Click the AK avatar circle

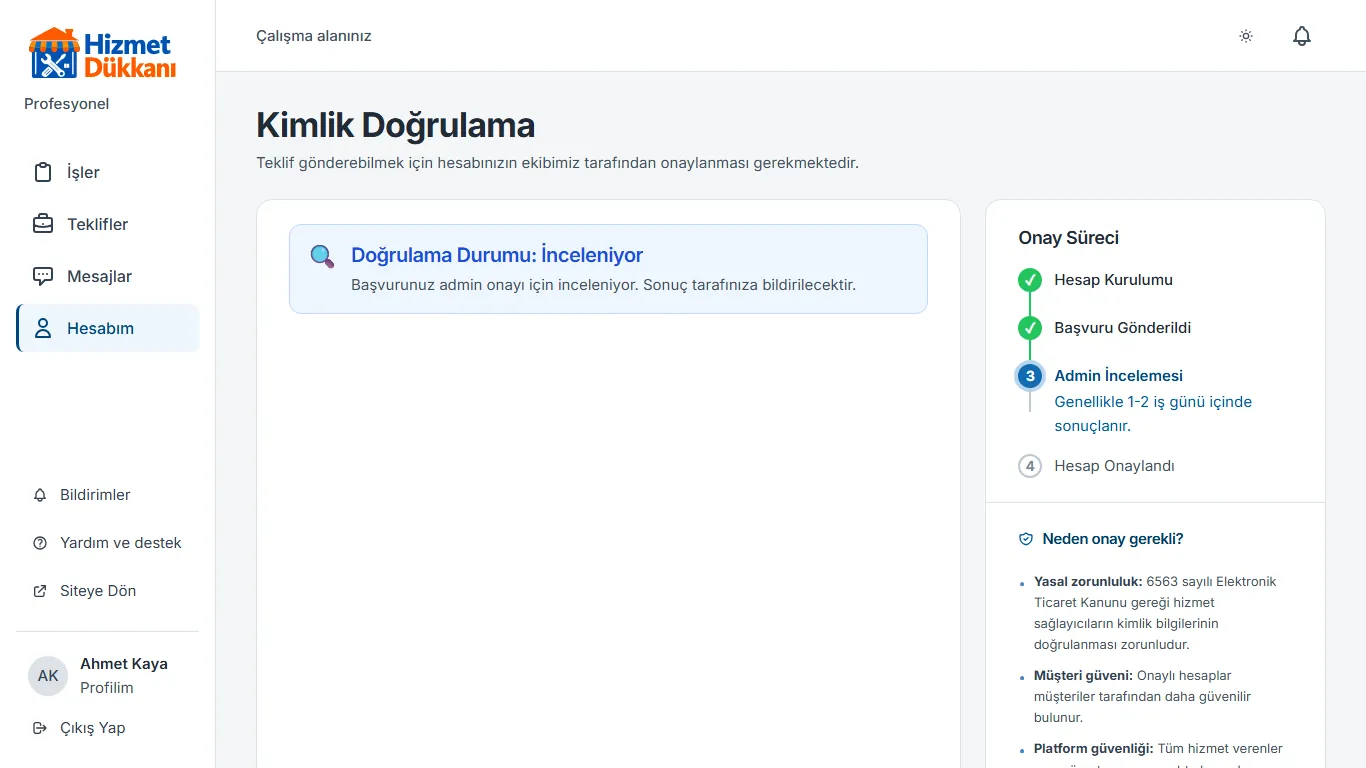click(x=48, y=676)
